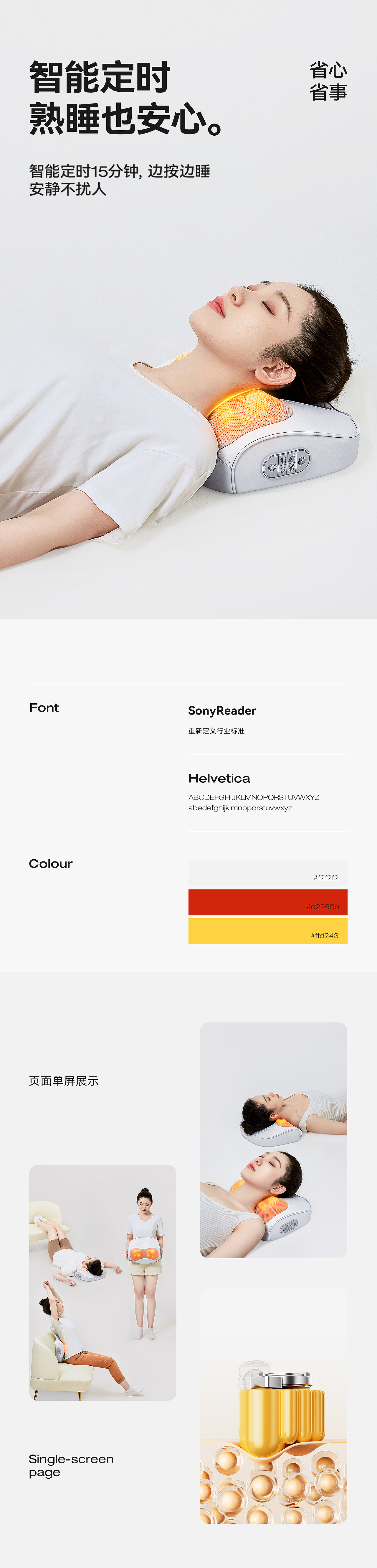The image size is (377, 1568).
Task: Select the #f2f2f2 light gray swatch
Action: point(267,874)
